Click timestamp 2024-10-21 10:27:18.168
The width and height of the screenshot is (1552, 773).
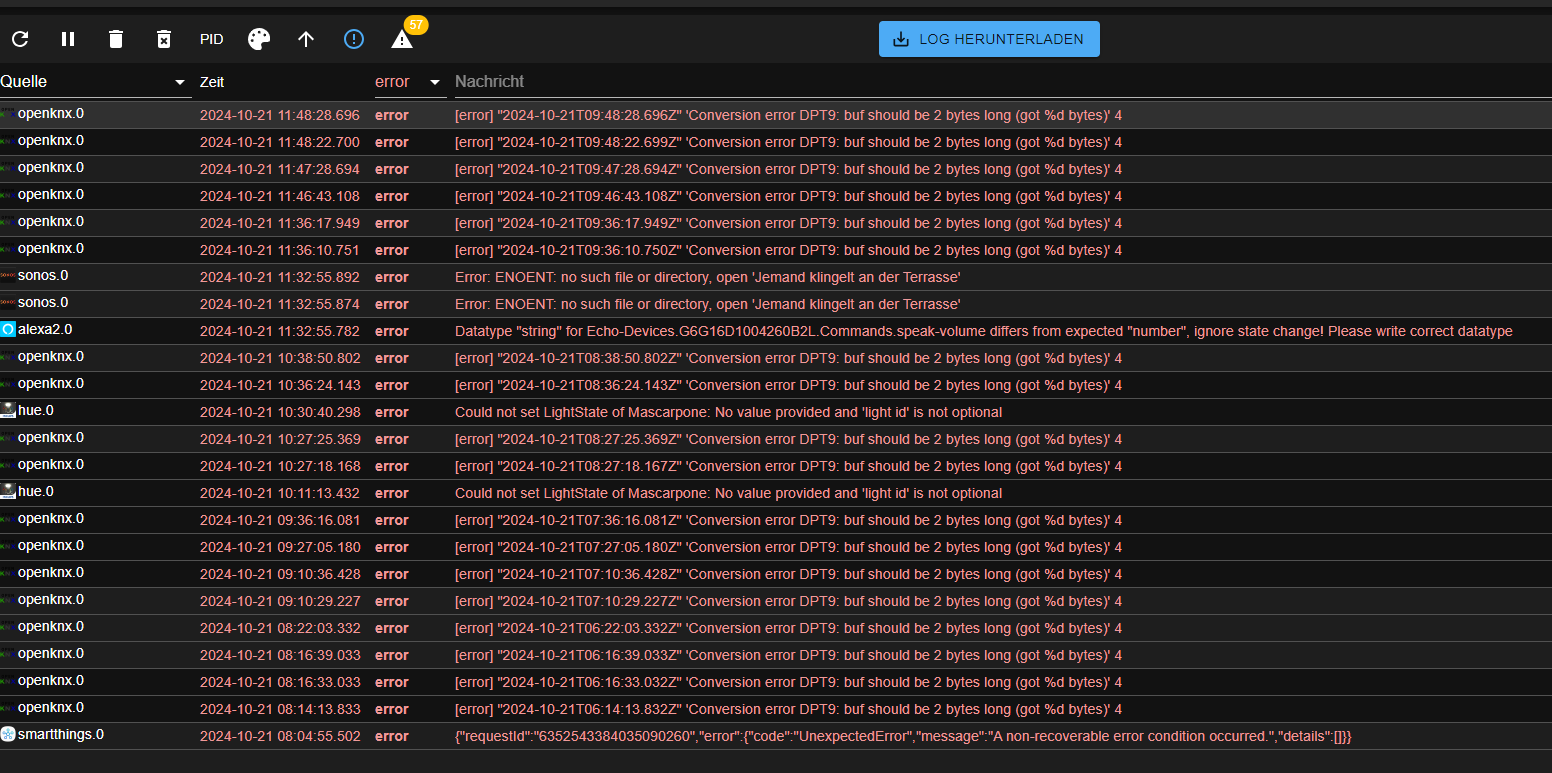tap(280, 466)
